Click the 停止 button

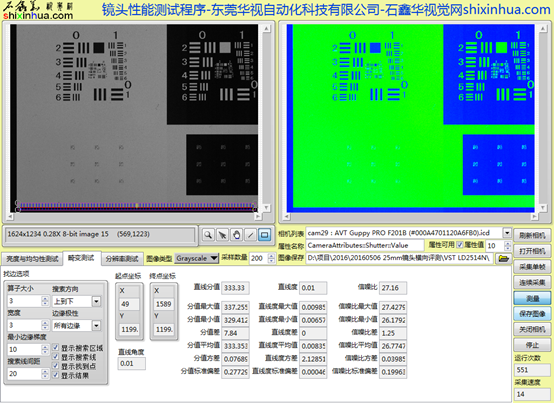532,345
